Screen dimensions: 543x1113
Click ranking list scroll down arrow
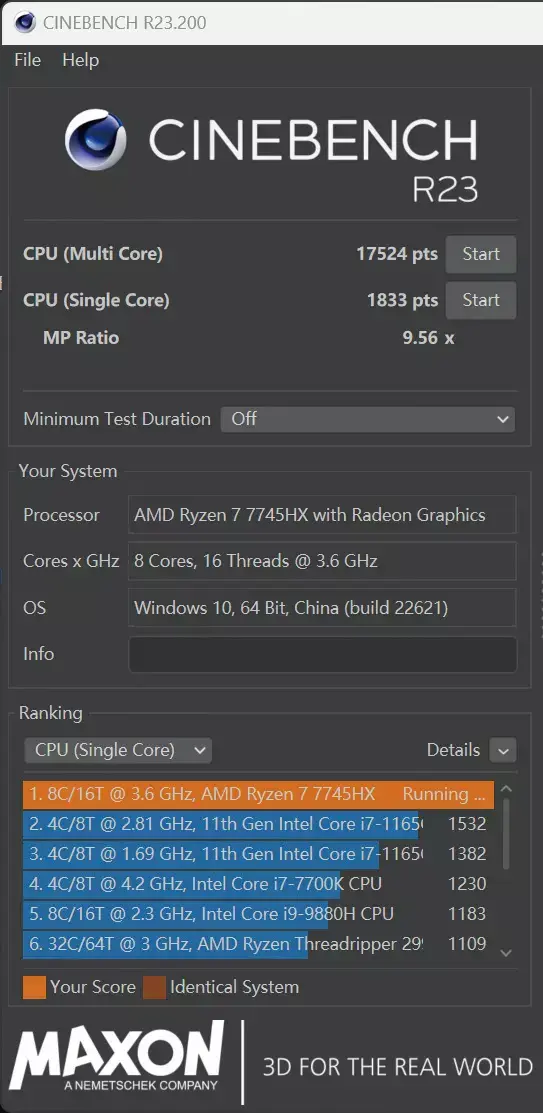pos(505,953)
